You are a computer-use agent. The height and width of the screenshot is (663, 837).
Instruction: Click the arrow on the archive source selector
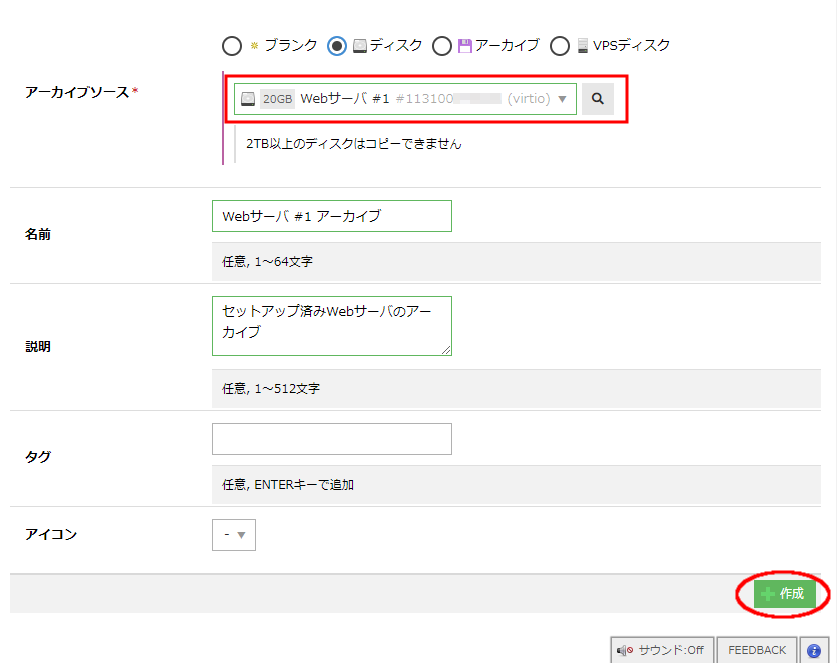pos(562,99)
